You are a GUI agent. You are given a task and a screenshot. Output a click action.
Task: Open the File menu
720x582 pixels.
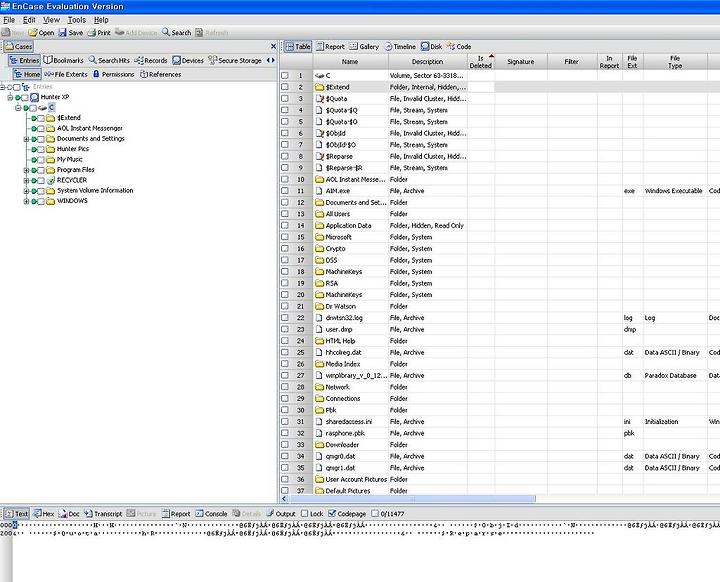click(9, 20)
